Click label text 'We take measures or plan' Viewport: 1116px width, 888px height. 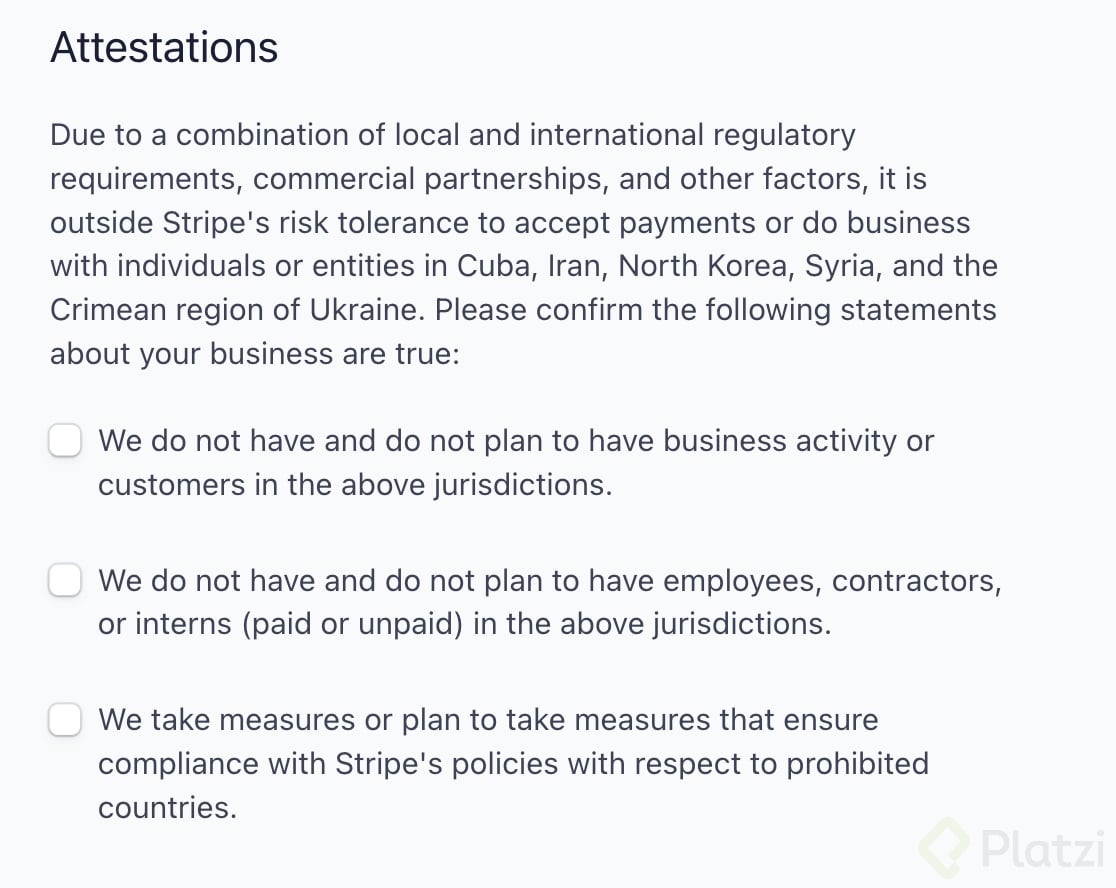tap(488, 720)
